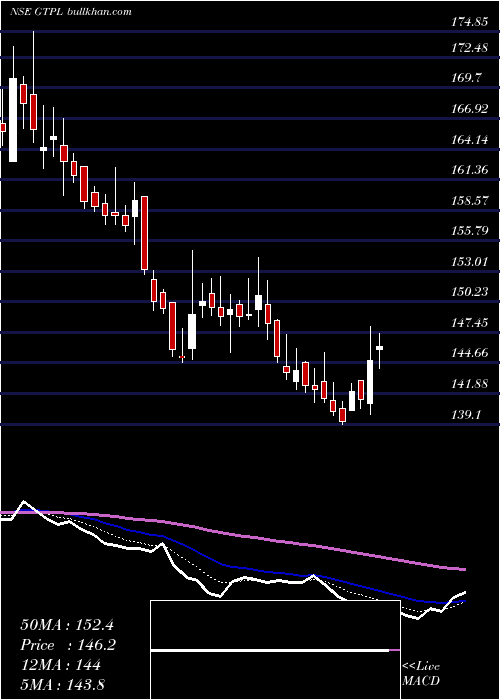Click the 164.14 price axis label
The image size is (500, 700).
coord(469,139)
